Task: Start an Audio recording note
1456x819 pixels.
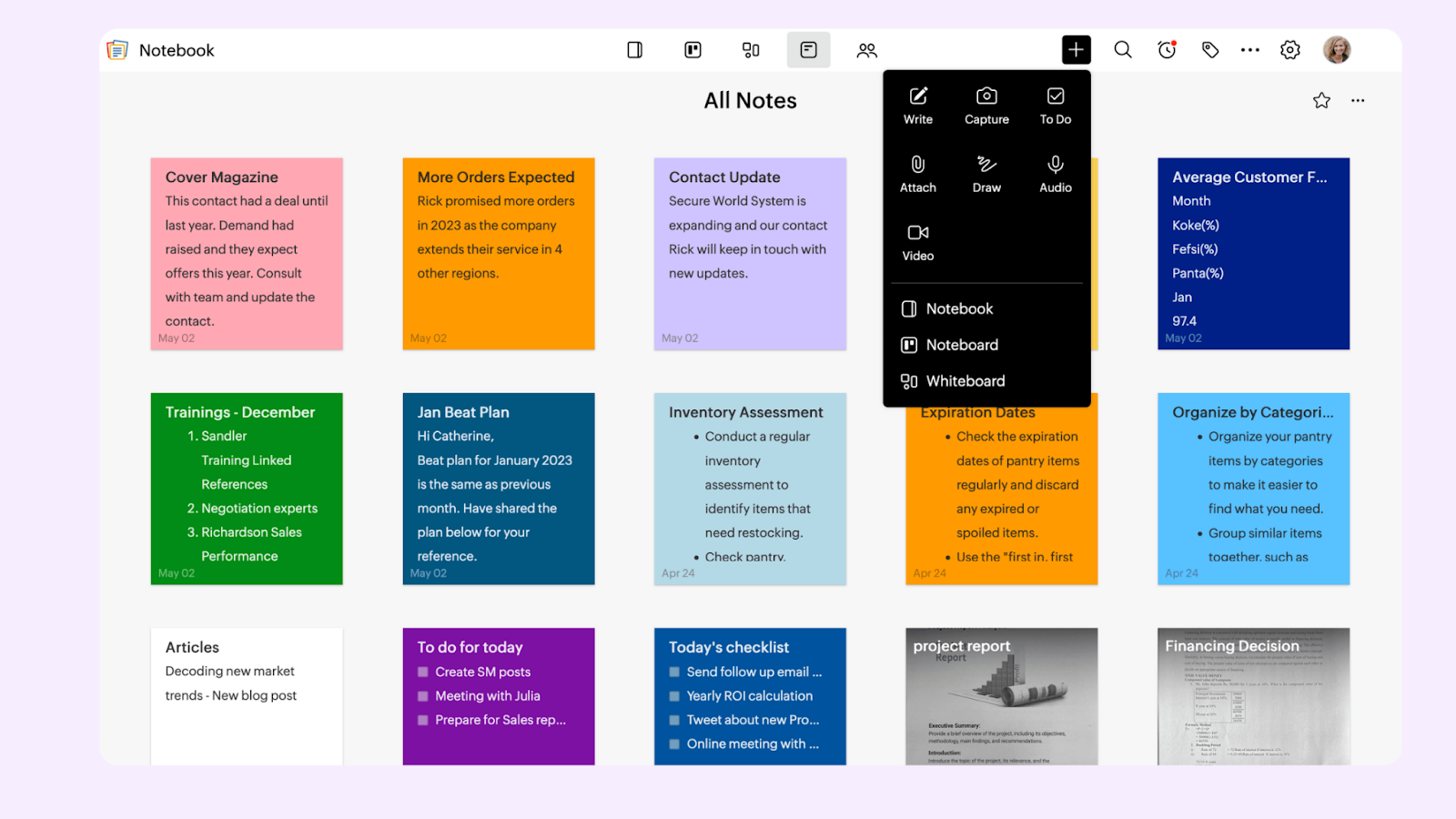Action: [1055, 174]
